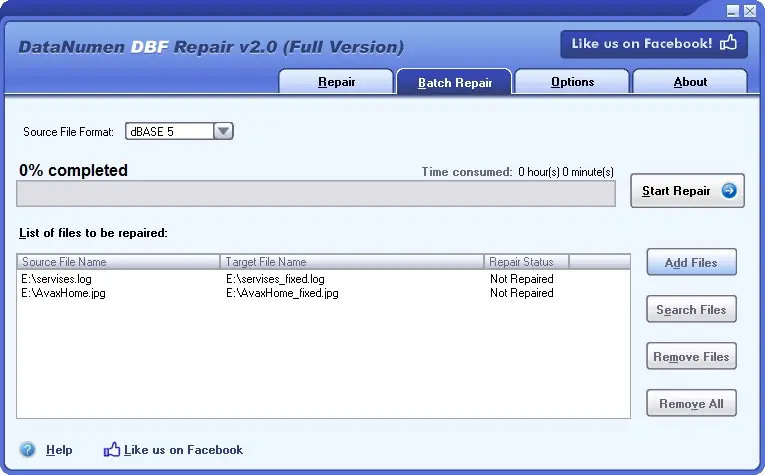Click the Like us on Facebook! banner
The image size is (765, 475).
(x=654, y=44)
